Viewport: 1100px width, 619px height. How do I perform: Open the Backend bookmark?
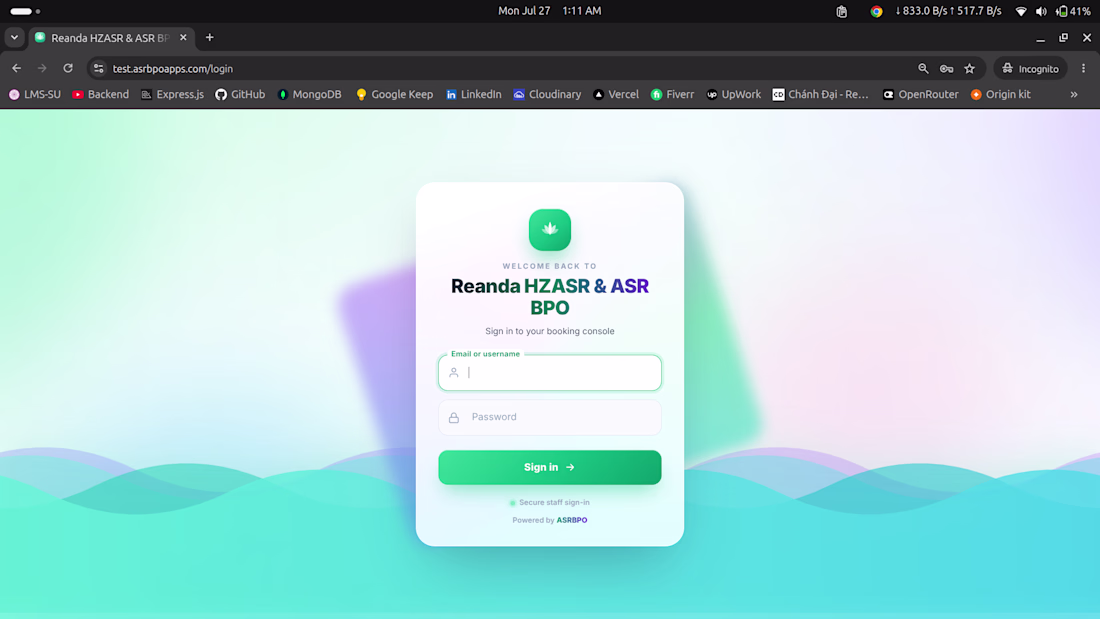(100, 94)
